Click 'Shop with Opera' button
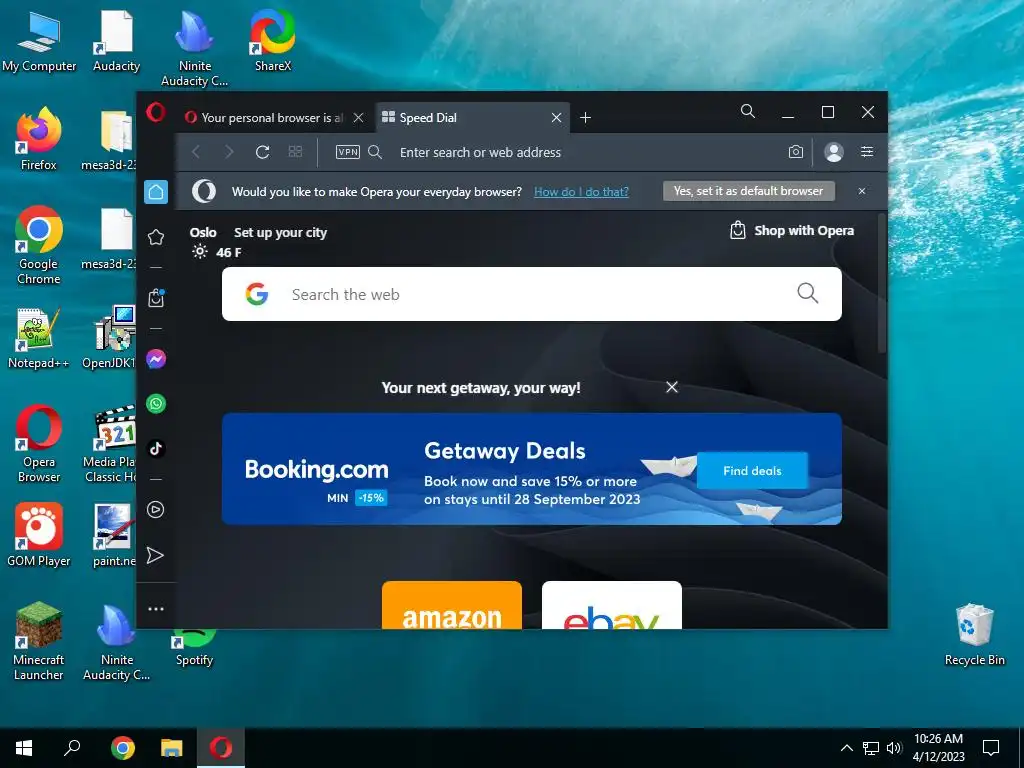 point(792,231)
